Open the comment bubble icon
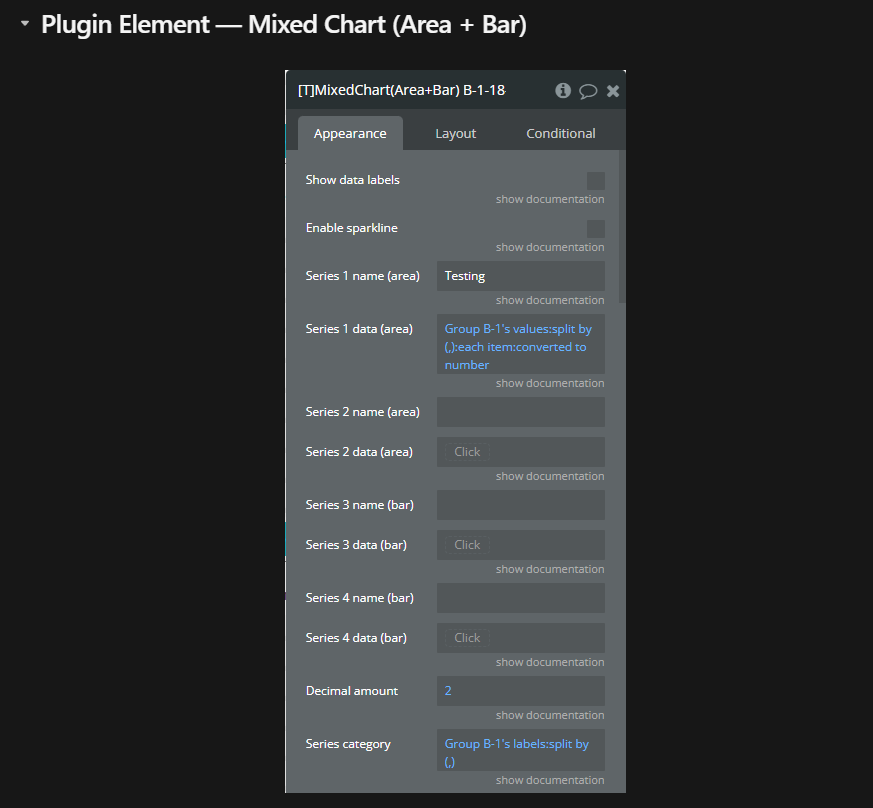Screen dimensions: 873x808 [588, 91]
